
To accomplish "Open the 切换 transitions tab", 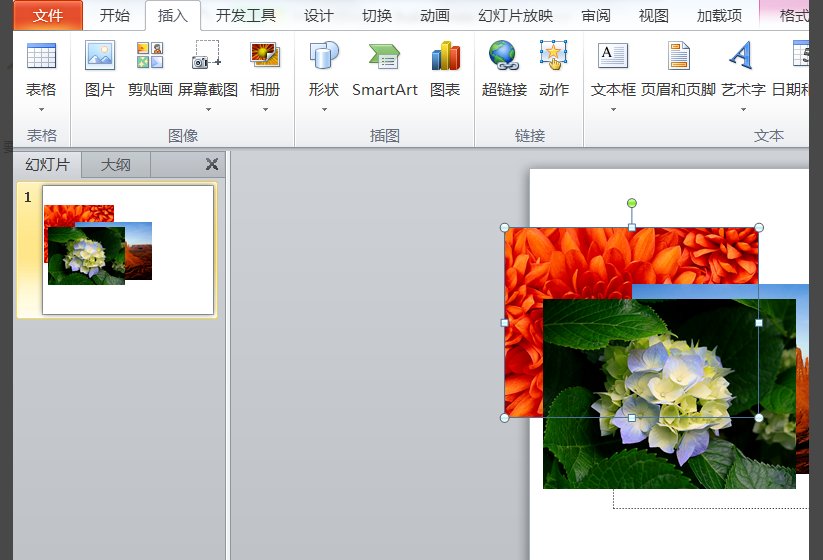I will (x=377, y=16).
